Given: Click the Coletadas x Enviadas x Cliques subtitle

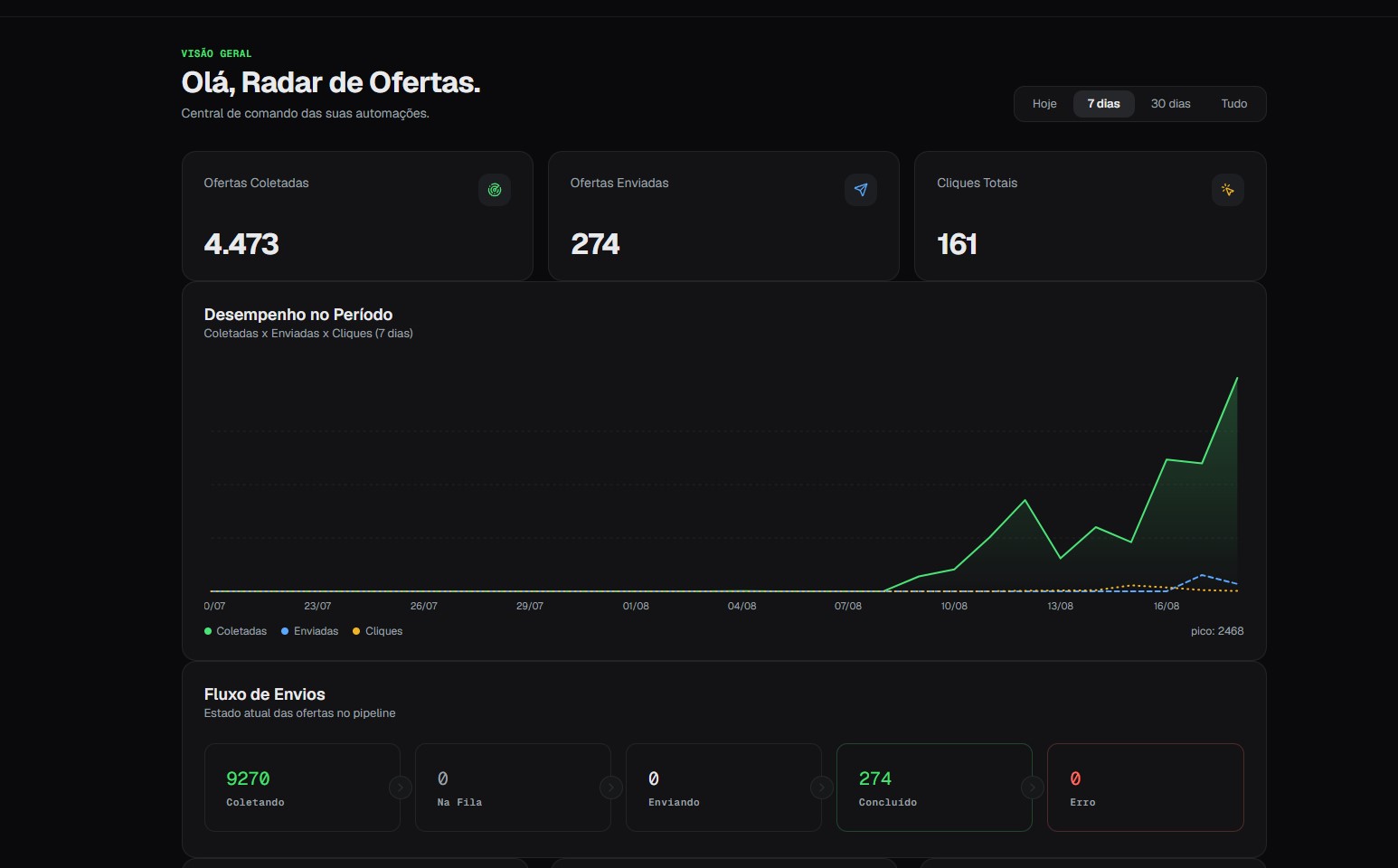Looking at the screenshot, I should (308, 334).
